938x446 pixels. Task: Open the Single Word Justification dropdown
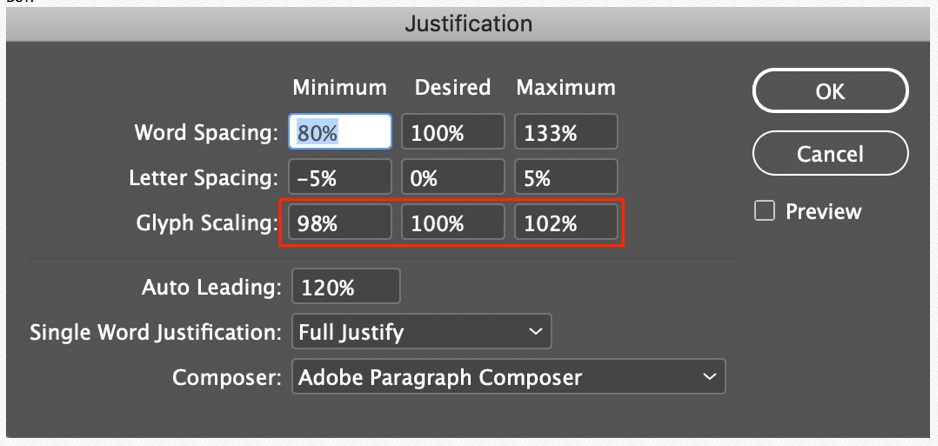(x=421, y=332)
